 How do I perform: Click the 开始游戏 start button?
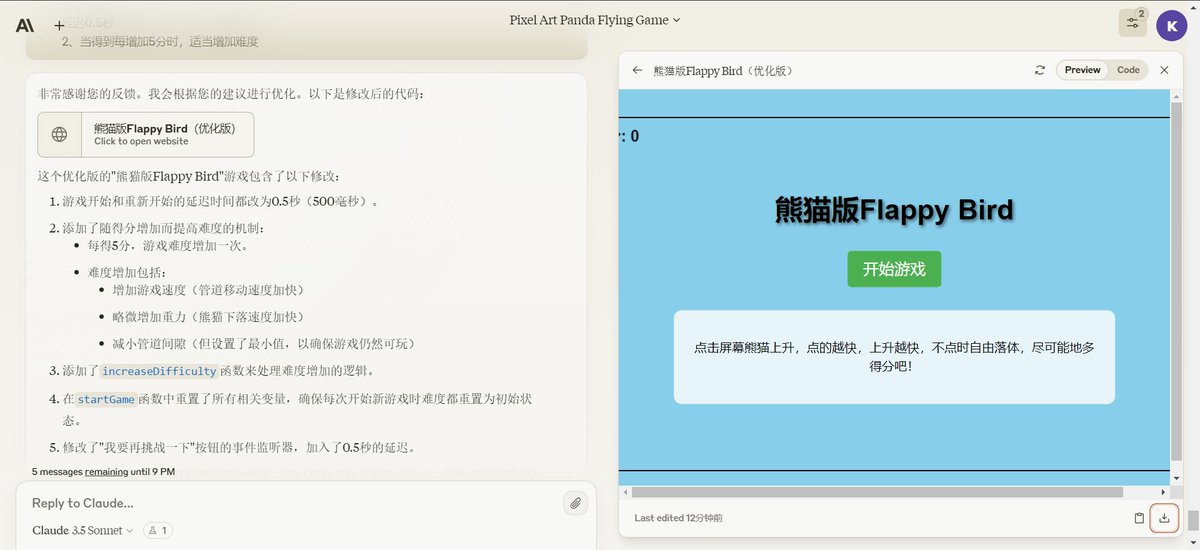coord(894,269)
